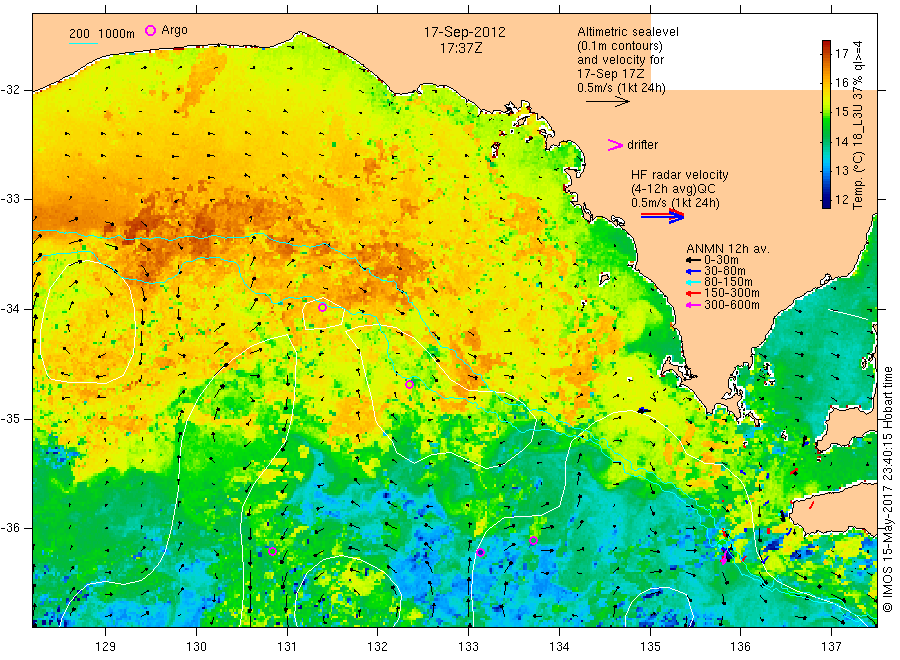Click the '17:37Z' time label
The height and width of the screenshot is (660, 900).
coord(461,49)
